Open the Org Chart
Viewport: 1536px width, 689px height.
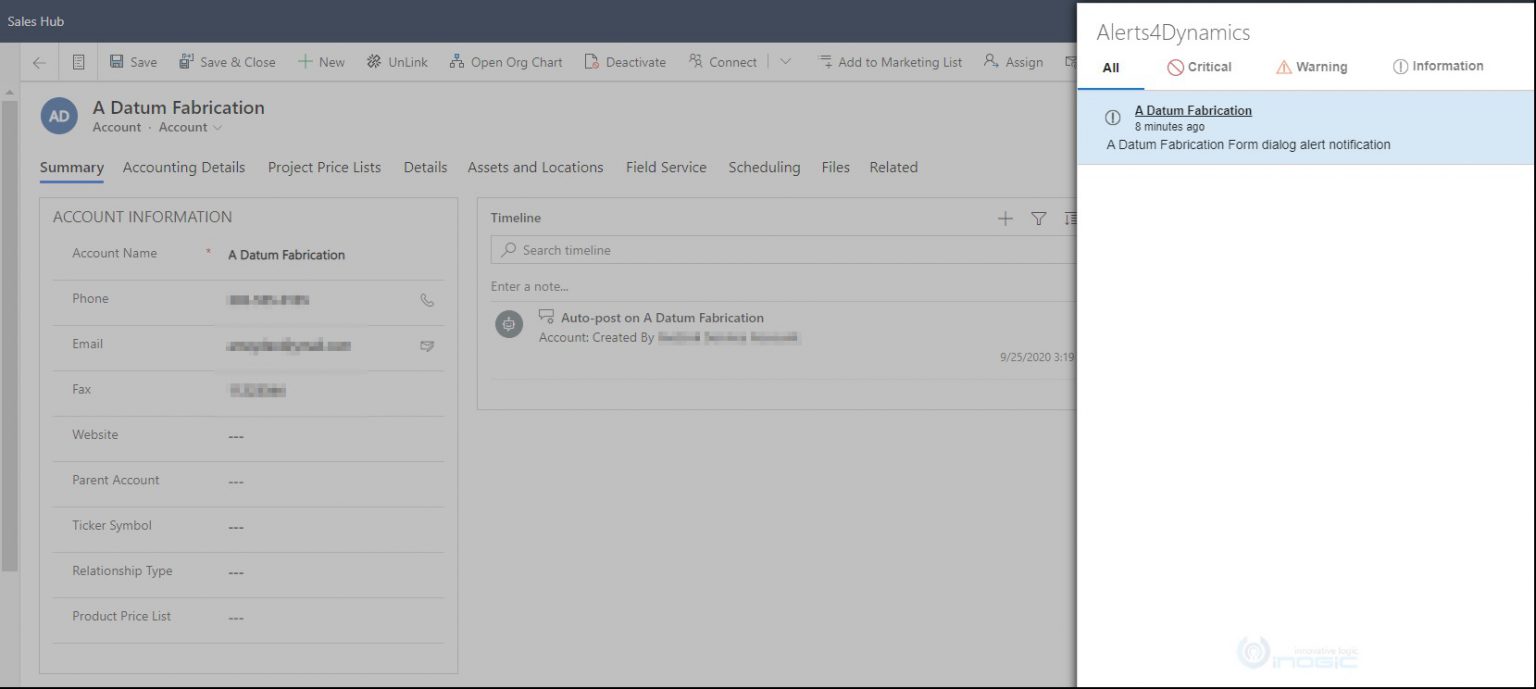pyautogui.click(x=505, y=62)
